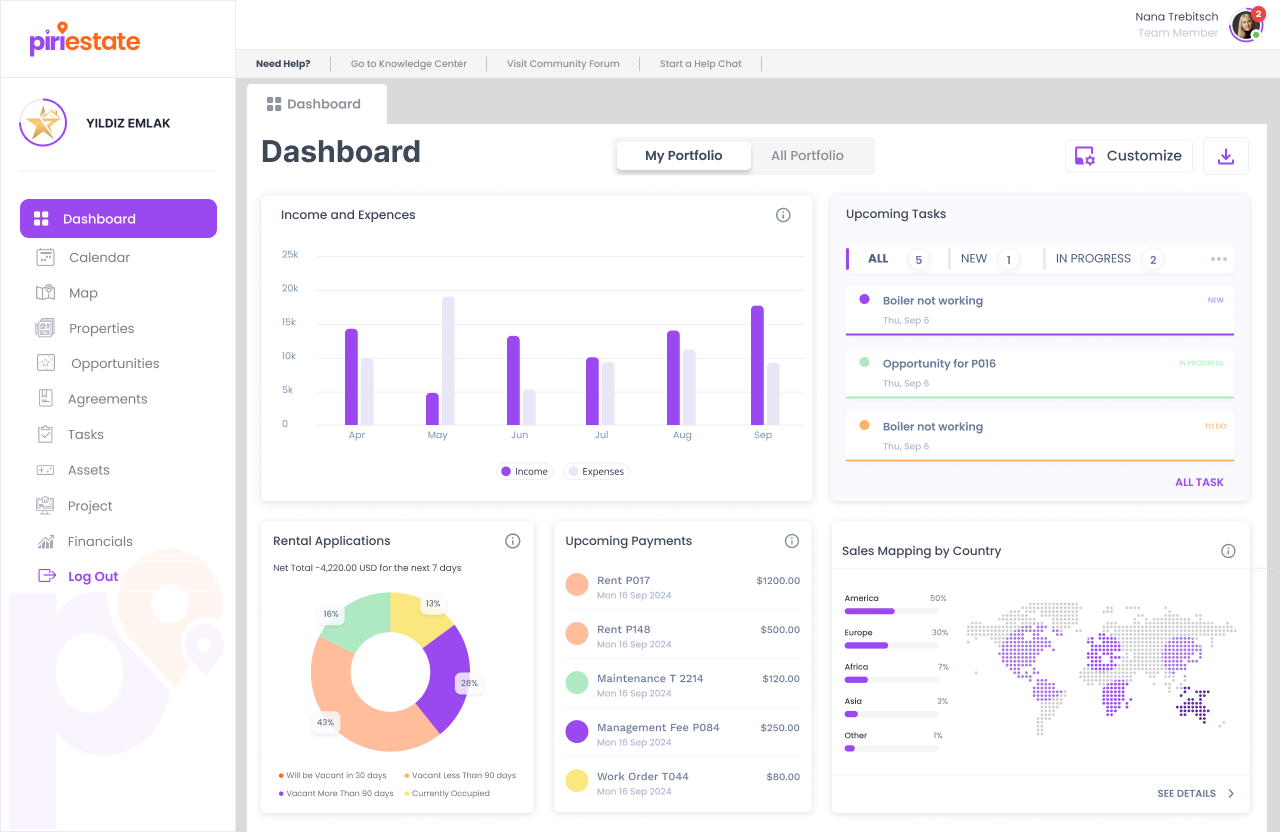Open See Details for Sales Mapping
The image size is (1280, 832).
[1188, 793]
